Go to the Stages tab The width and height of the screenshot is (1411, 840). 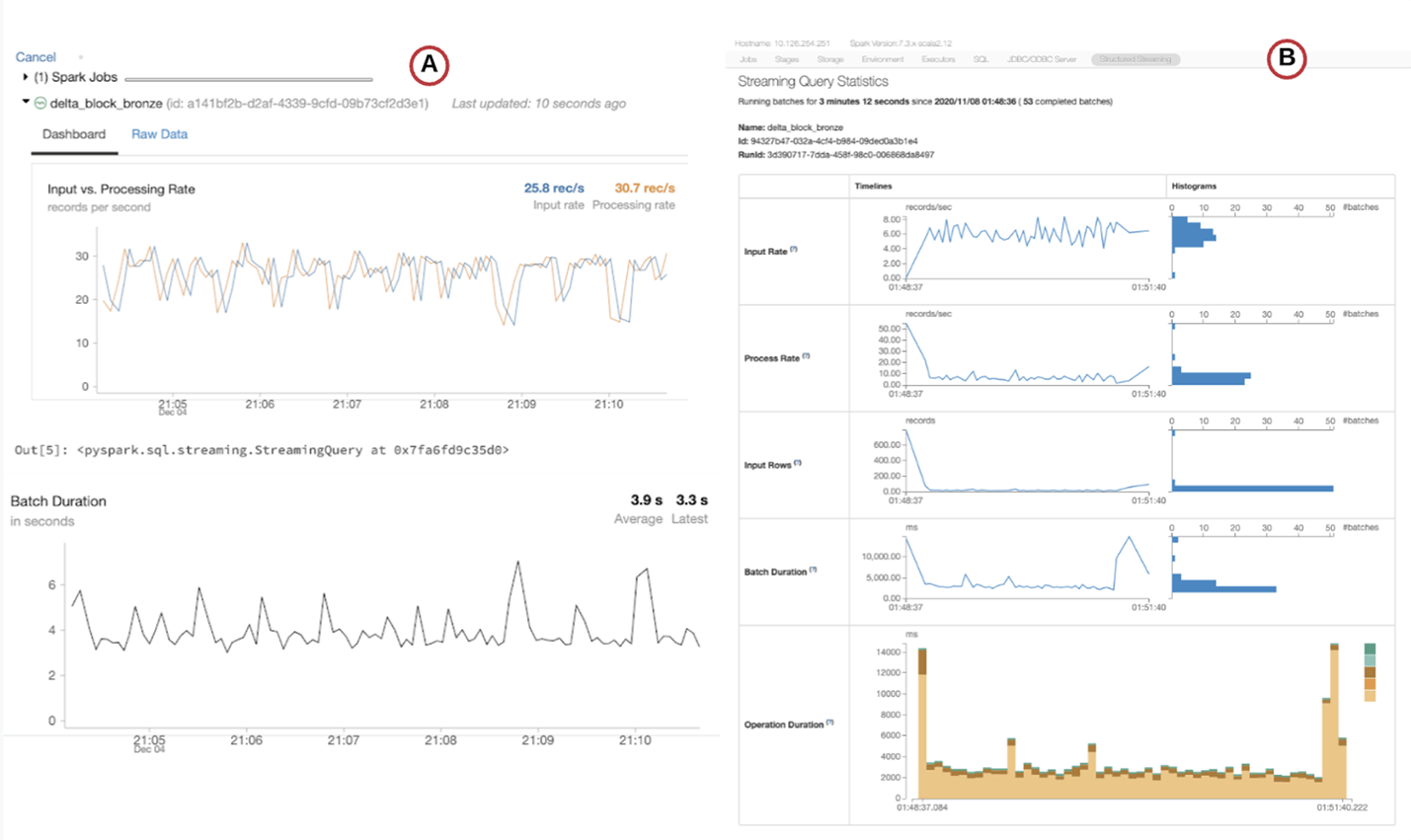[787, 59]
